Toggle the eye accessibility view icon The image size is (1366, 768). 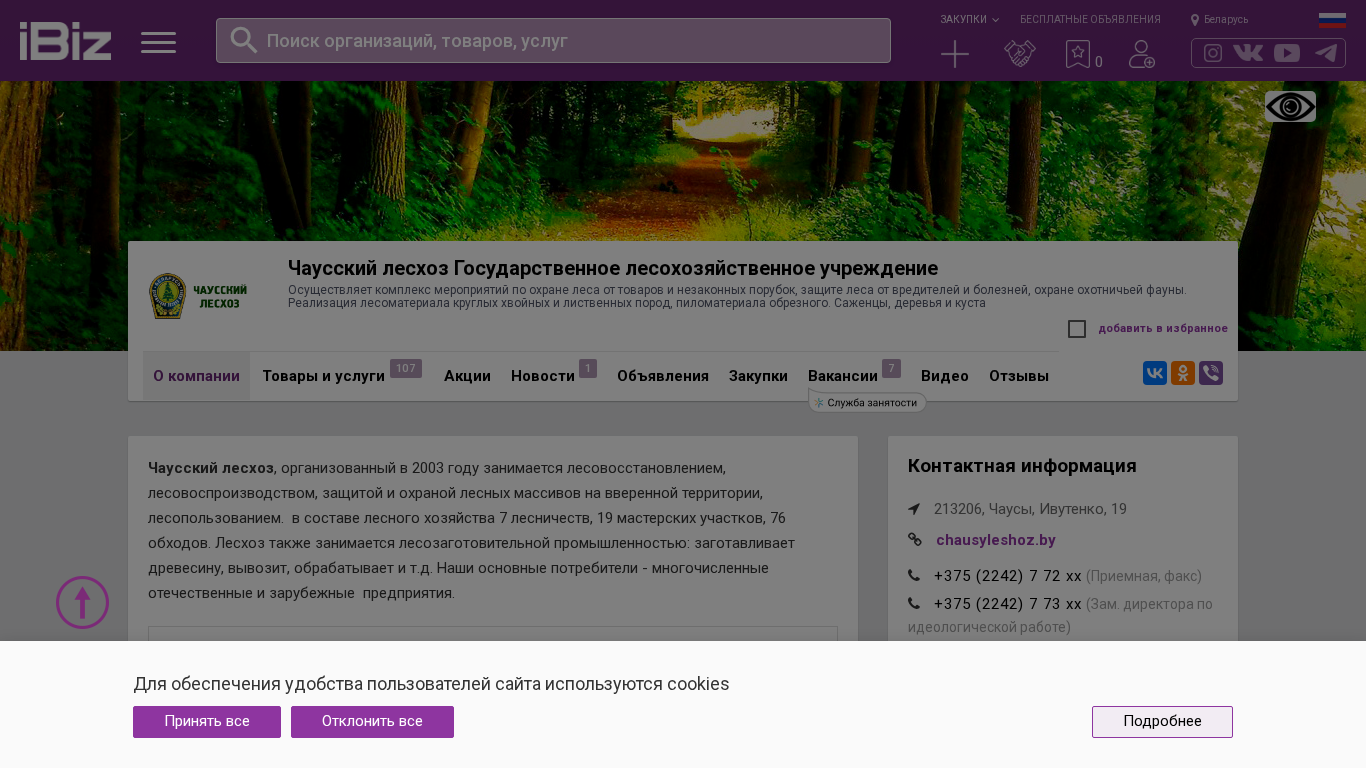click(1290, 106)
